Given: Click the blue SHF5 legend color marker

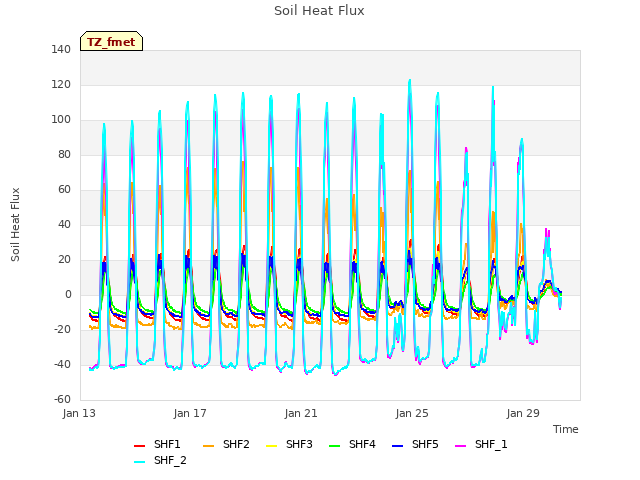Looking at the screenshot, I should click(x=398, y=446).
